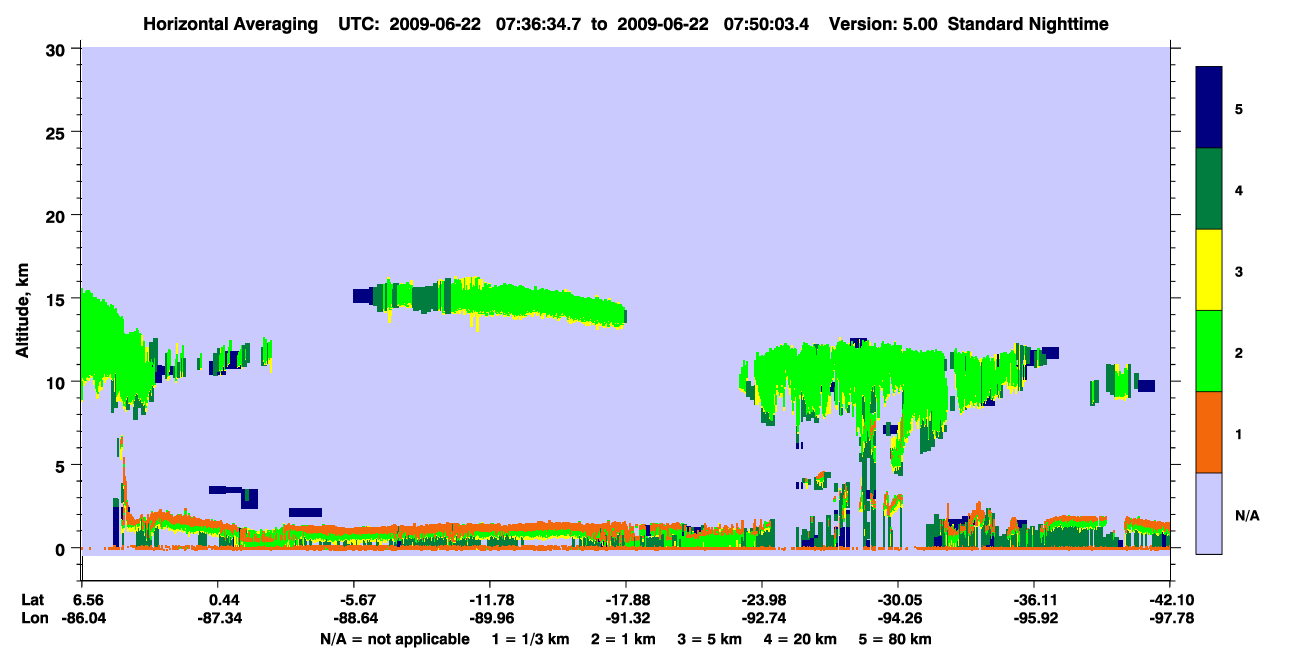The height and width of the screenshot is (667, 1300).
Task: Click the longitude value '-88.64'
Action: 354,619
